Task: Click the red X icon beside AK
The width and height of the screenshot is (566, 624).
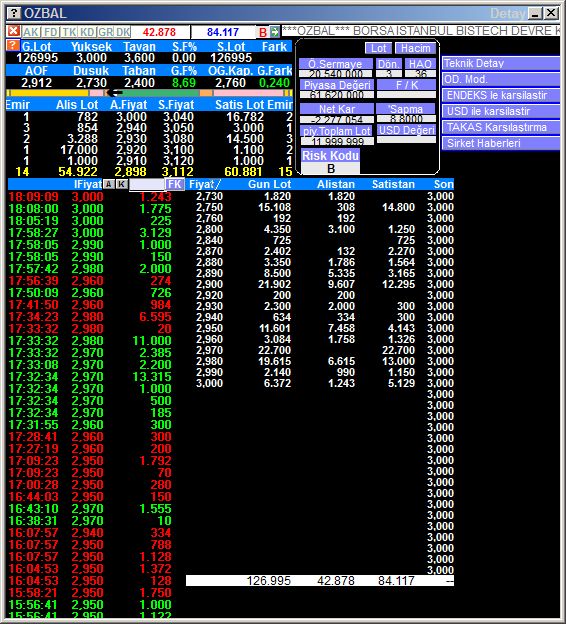Action: pyautogui.click(x=14, y=31)
